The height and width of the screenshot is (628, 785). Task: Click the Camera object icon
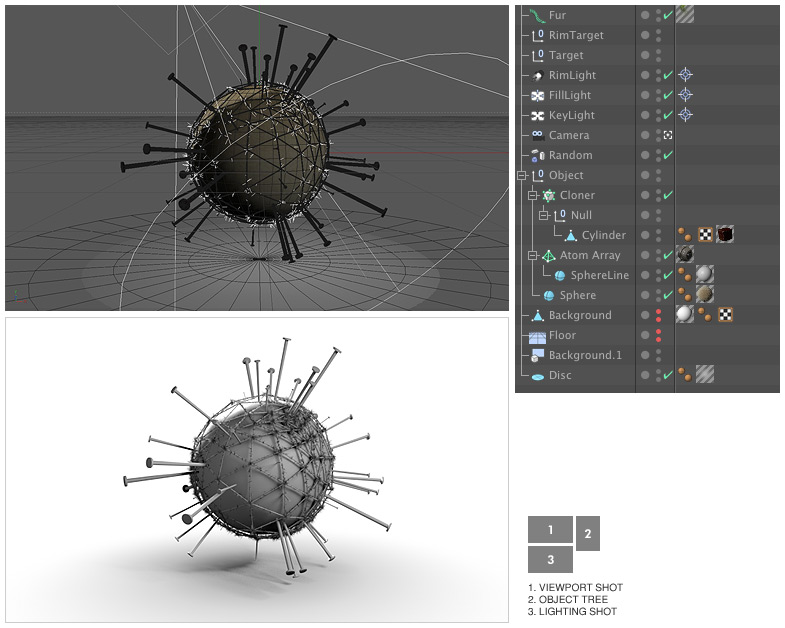point(537,135)
